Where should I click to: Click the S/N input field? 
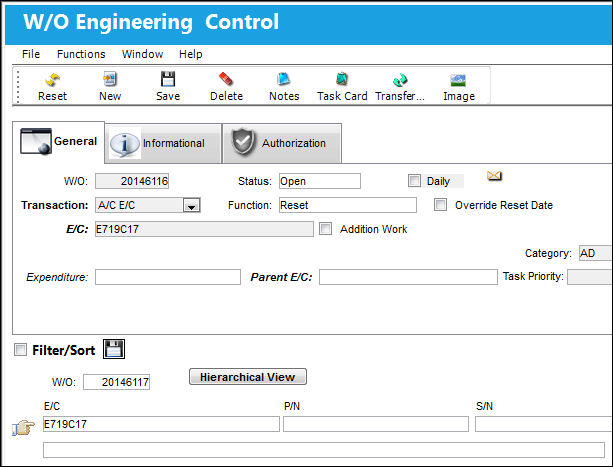[x=544, y=424]
